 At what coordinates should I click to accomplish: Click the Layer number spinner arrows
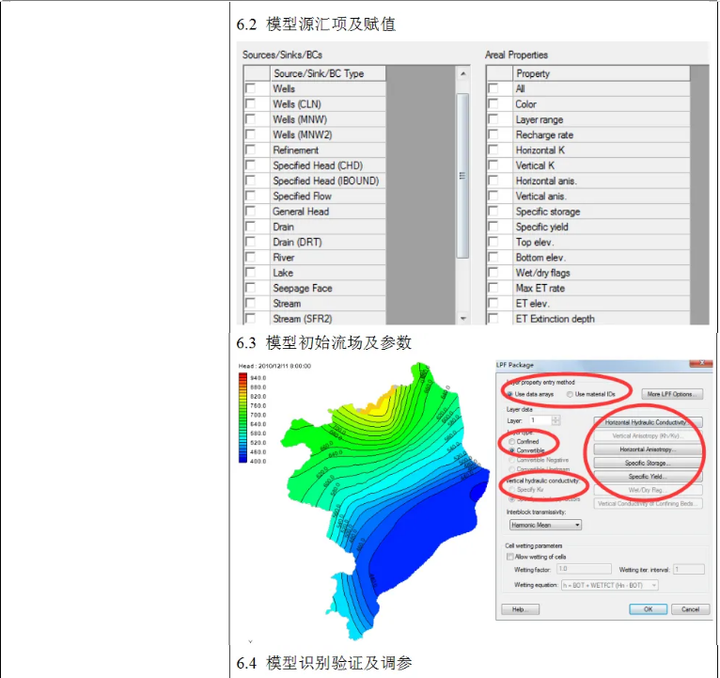(556, 420)
